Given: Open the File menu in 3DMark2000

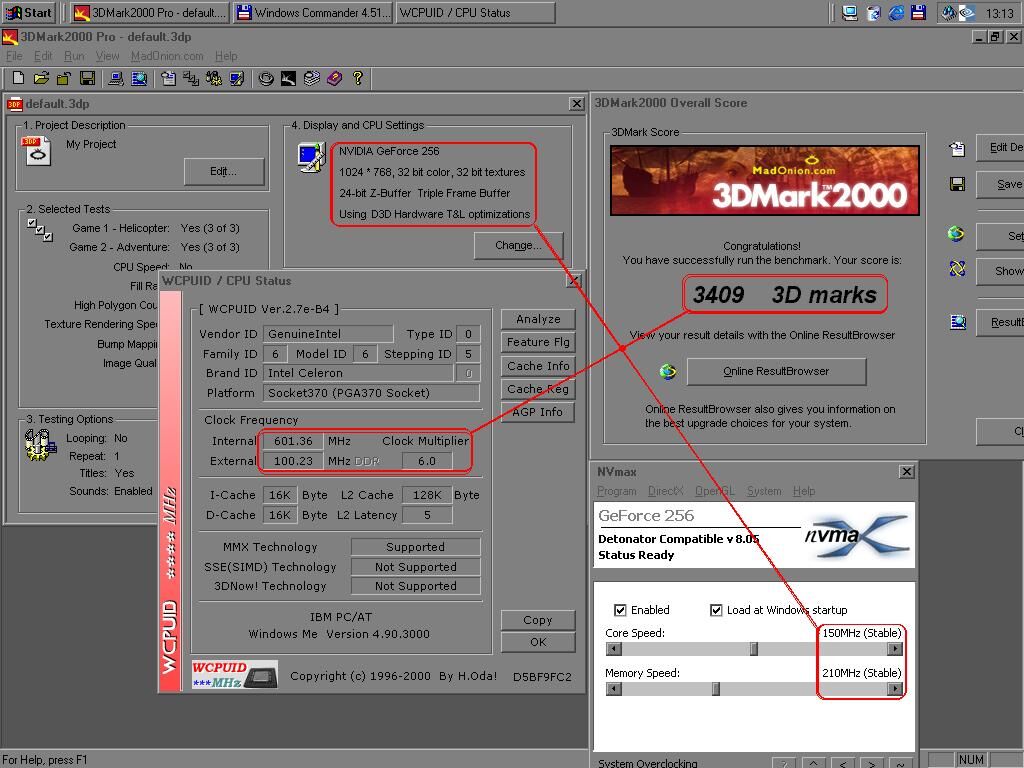Looking at the screenshot, I should [x=14, y=56].
